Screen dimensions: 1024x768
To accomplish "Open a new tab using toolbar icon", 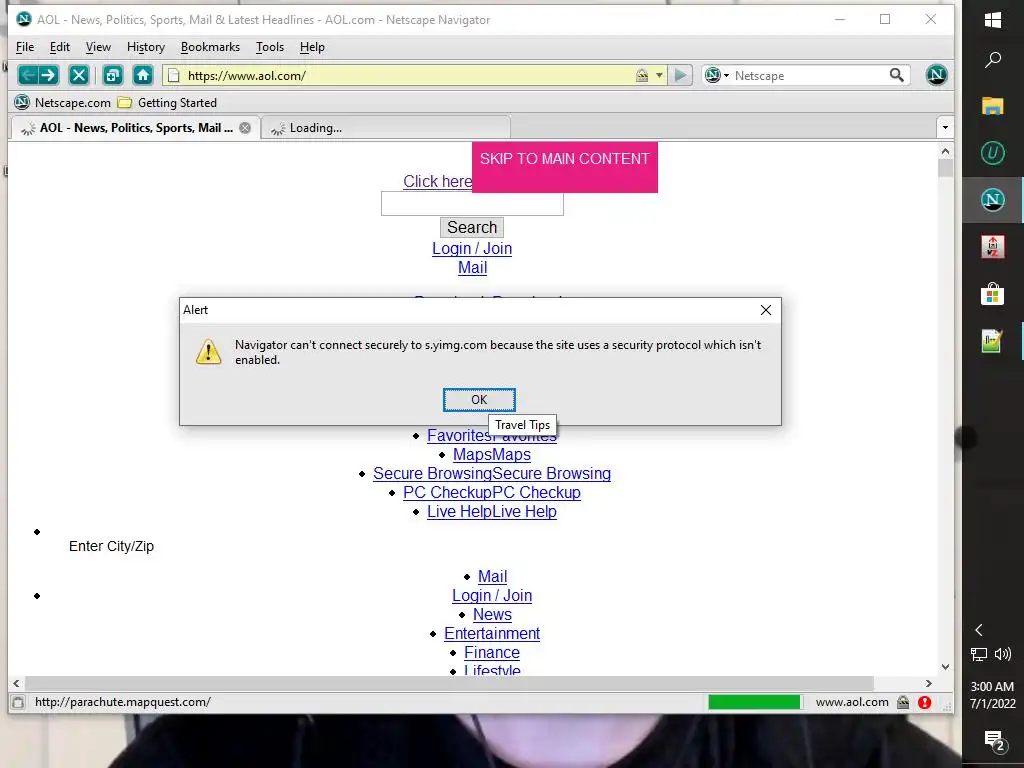I will [113, 75].
